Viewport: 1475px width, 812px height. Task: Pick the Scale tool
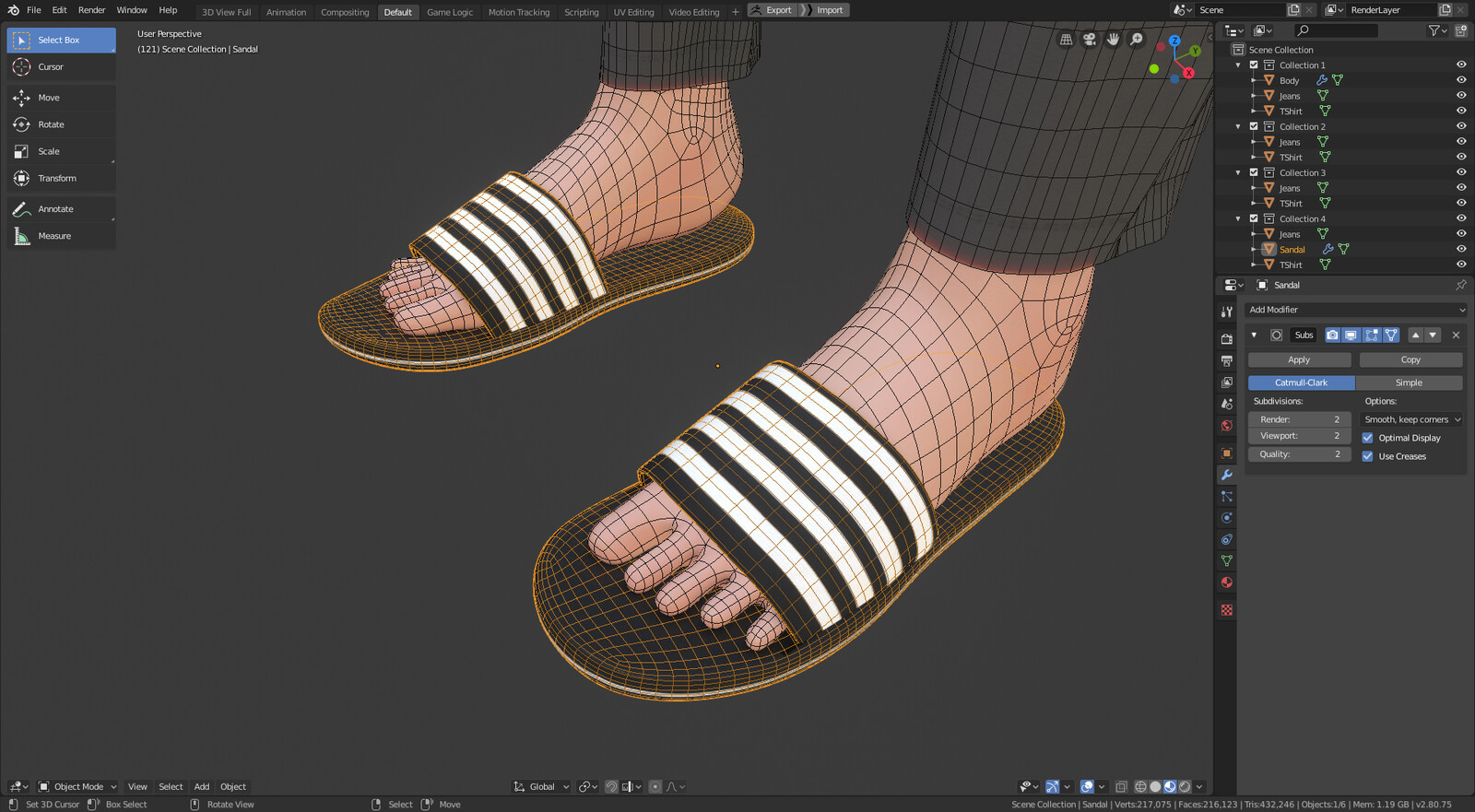pos(61,151)
